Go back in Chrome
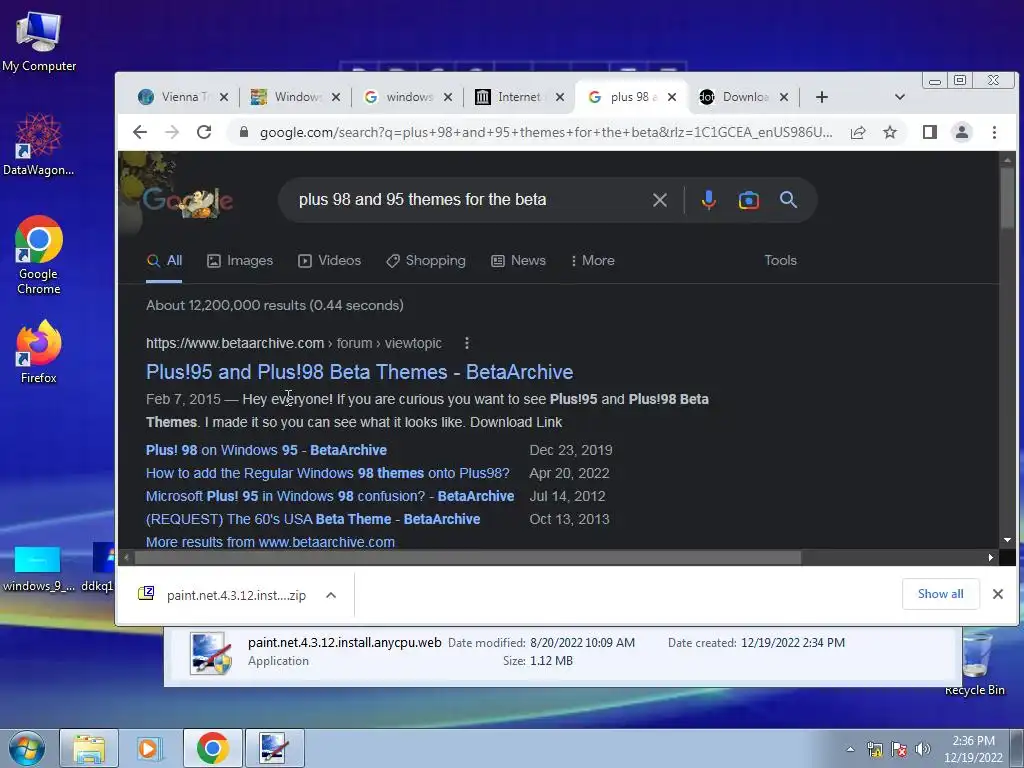Viewport: 1024px width, 768px height. [x=140, y=133]
